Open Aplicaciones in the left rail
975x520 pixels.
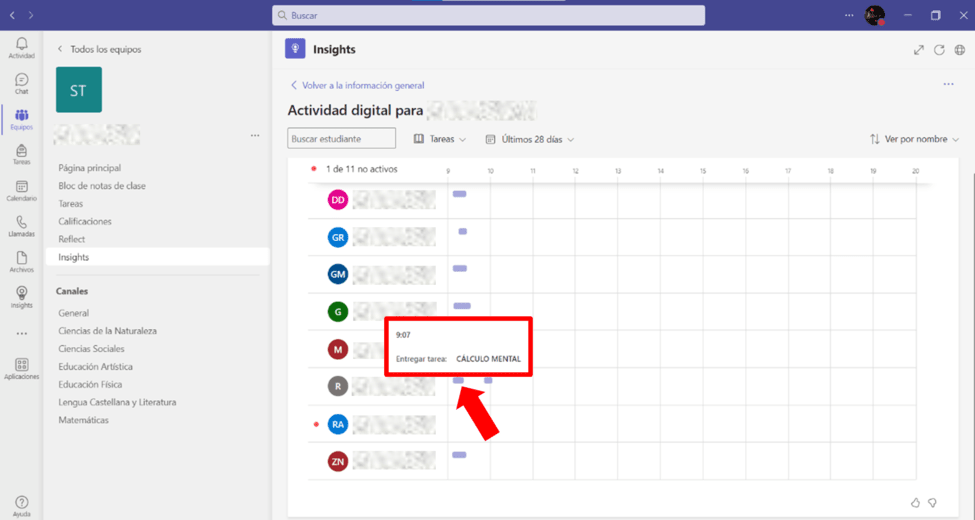coord(21,368)
